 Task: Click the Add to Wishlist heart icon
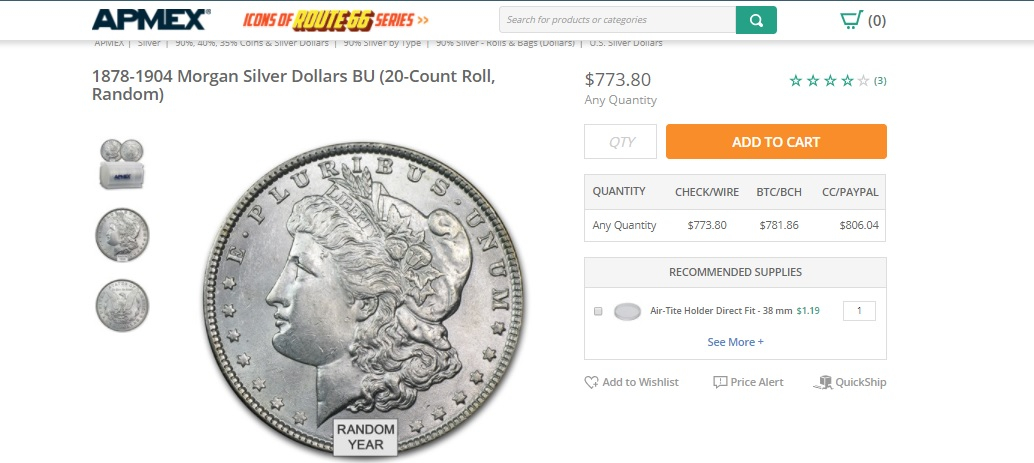click(591, 382)
